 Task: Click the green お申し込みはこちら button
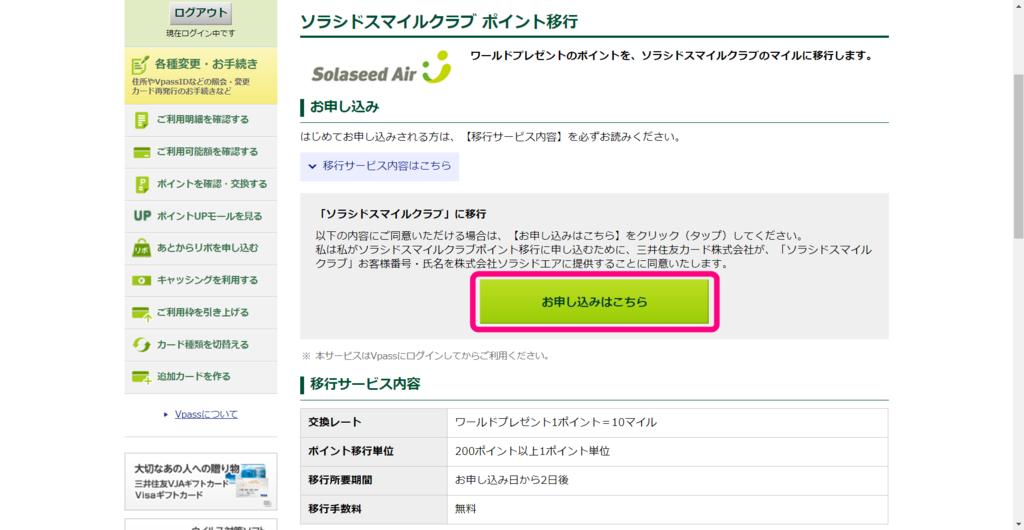click(594, 302)
